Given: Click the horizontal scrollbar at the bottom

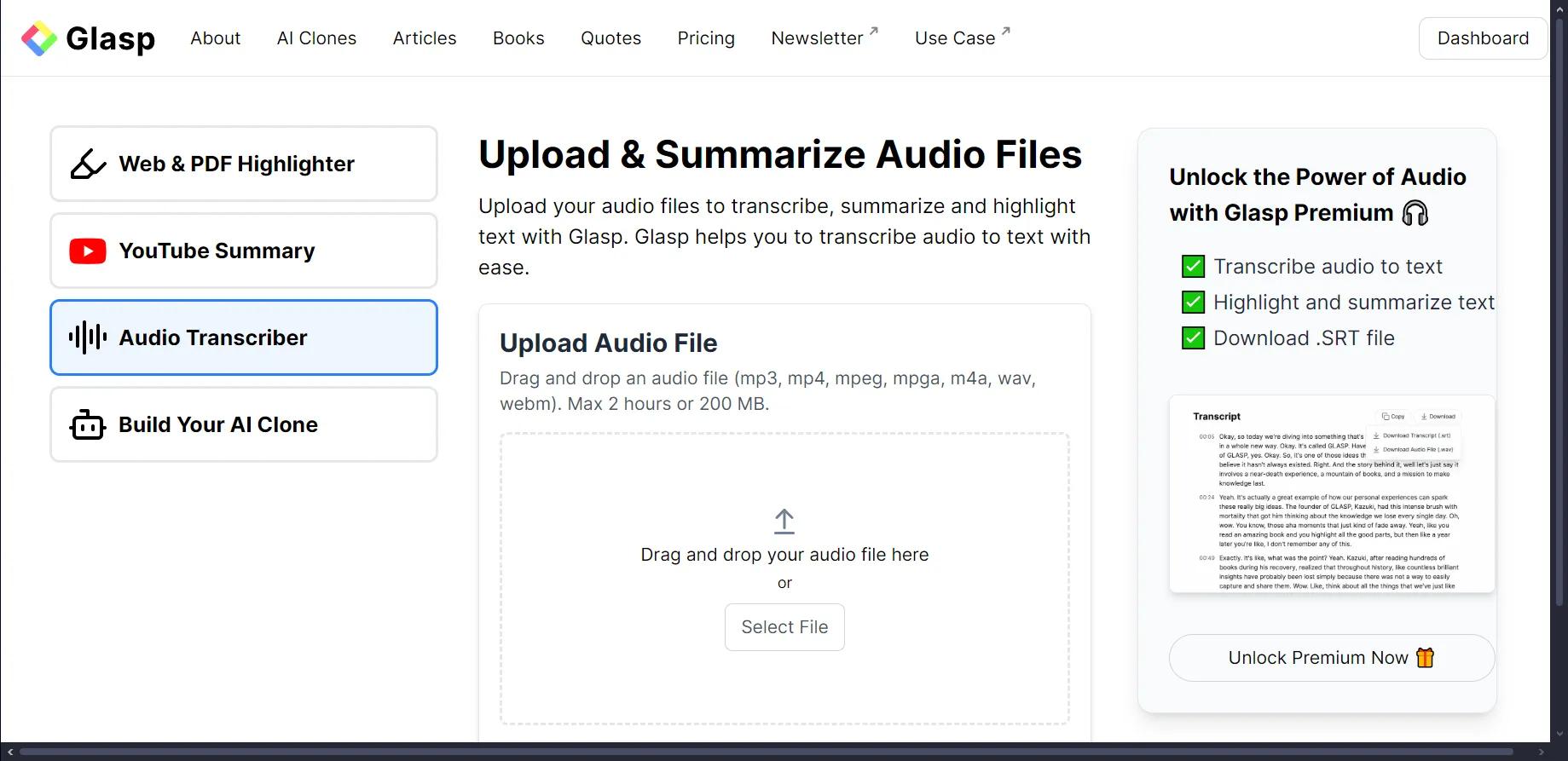Looking at the screenshot, I should 766,752.
